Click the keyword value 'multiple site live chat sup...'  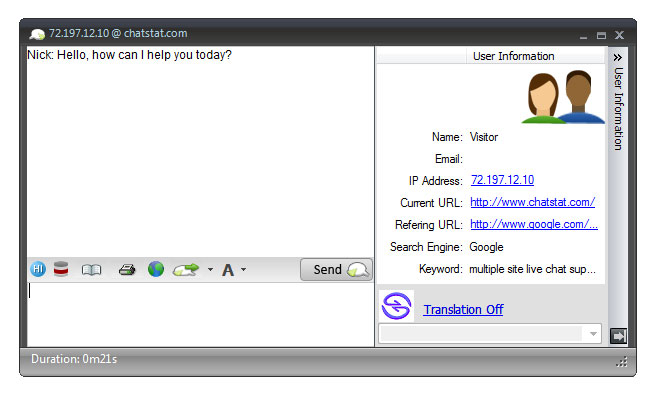(533, 269)
